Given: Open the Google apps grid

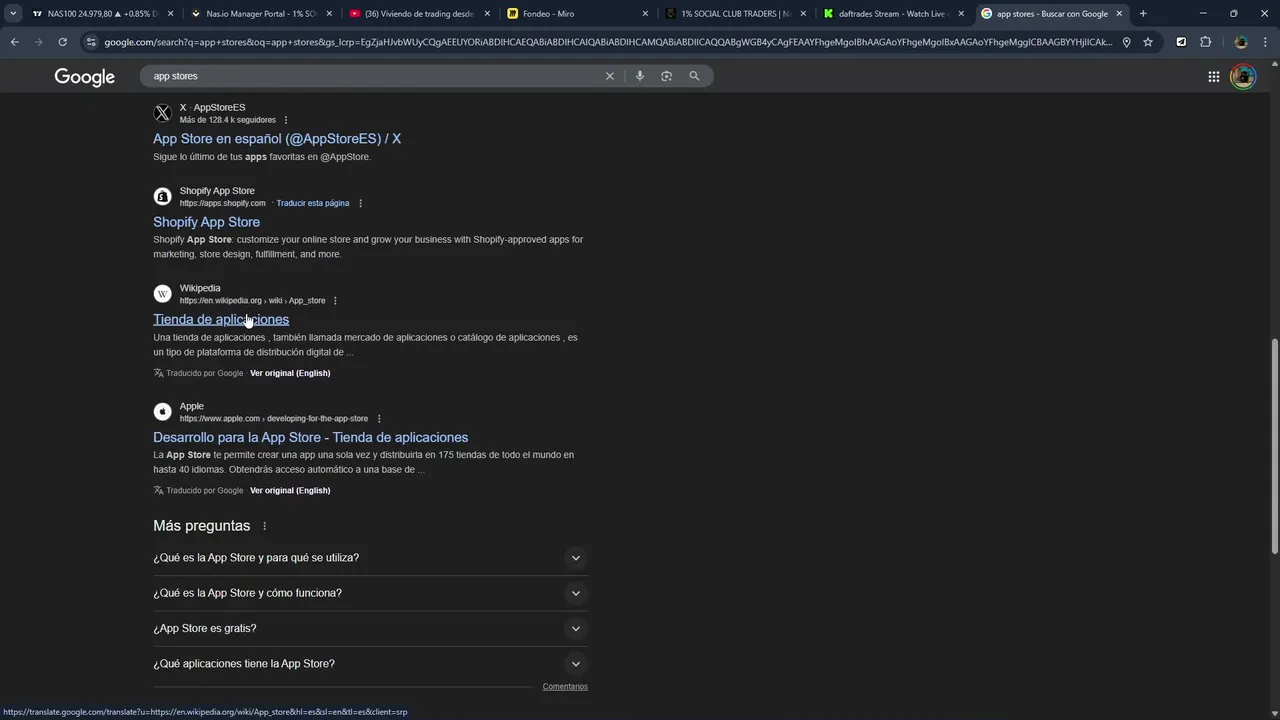Looking at the screenshot, I should click(x=1213, y=77).
